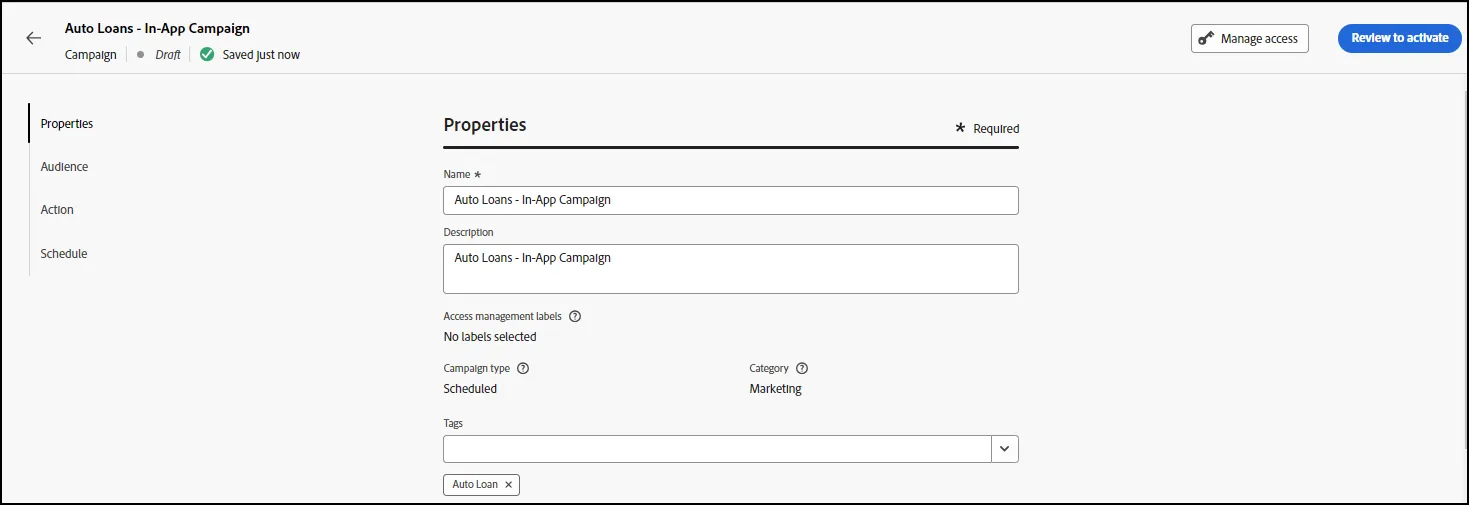This screenshot has height=505, width=1469.
Task: Click the Campaign label under the title
Action: click(91, 55)
